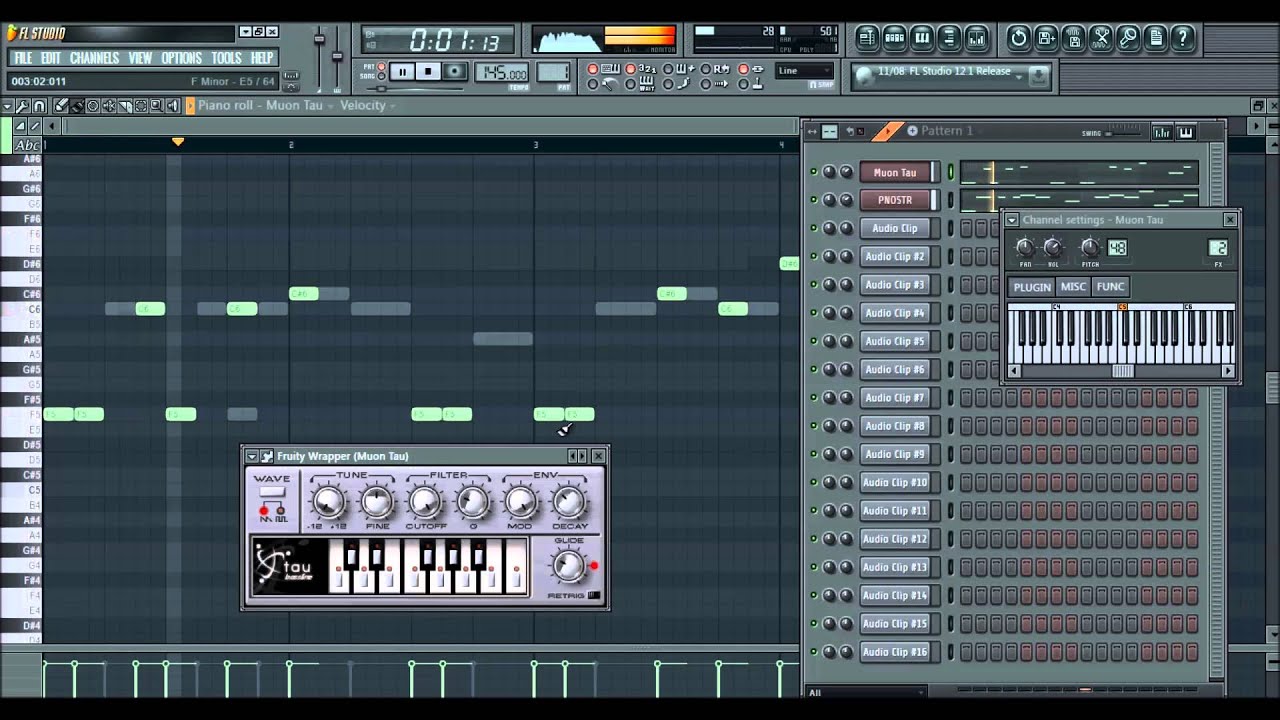Click the download icon beside the news panel

point(1039,75)
